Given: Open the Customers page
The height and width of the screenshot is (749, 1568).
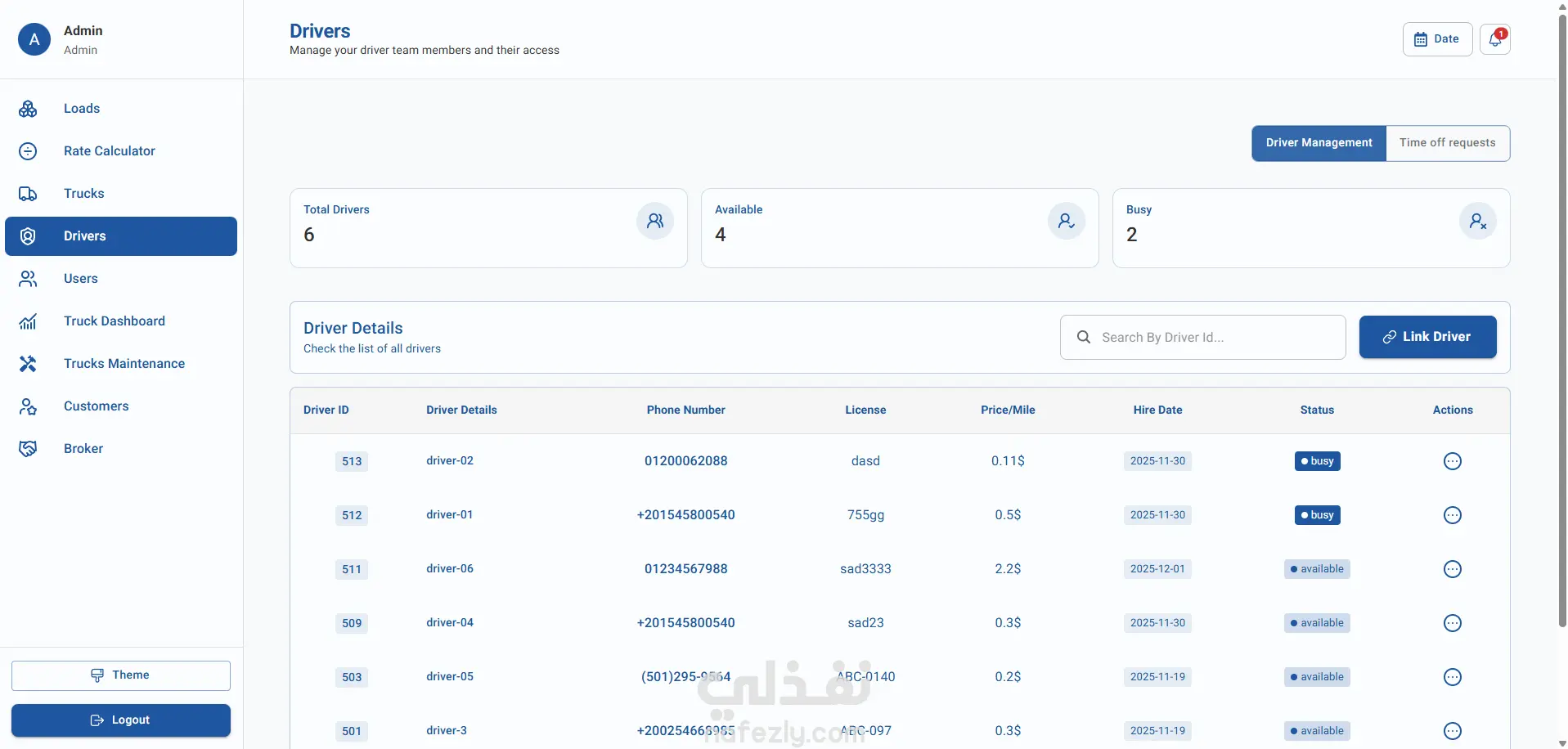Looking at the screenshot, I should 121,406.
